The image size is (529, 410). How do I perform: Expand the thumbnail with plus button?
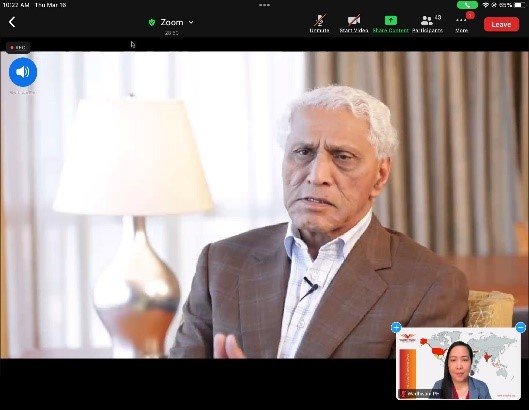tap(396, 327)
